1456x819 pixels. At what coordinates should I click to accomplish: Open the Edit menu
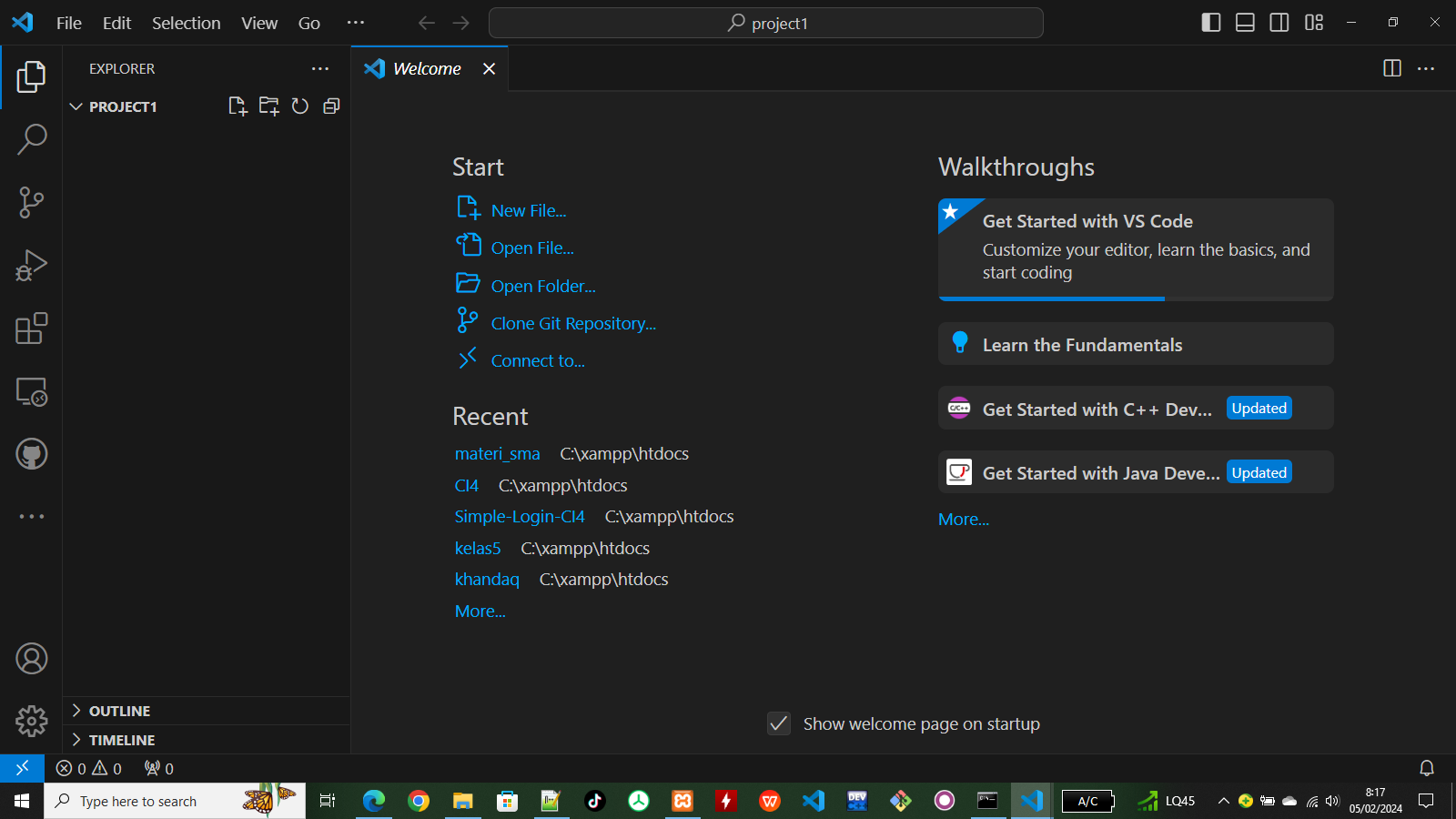point(116,23)
